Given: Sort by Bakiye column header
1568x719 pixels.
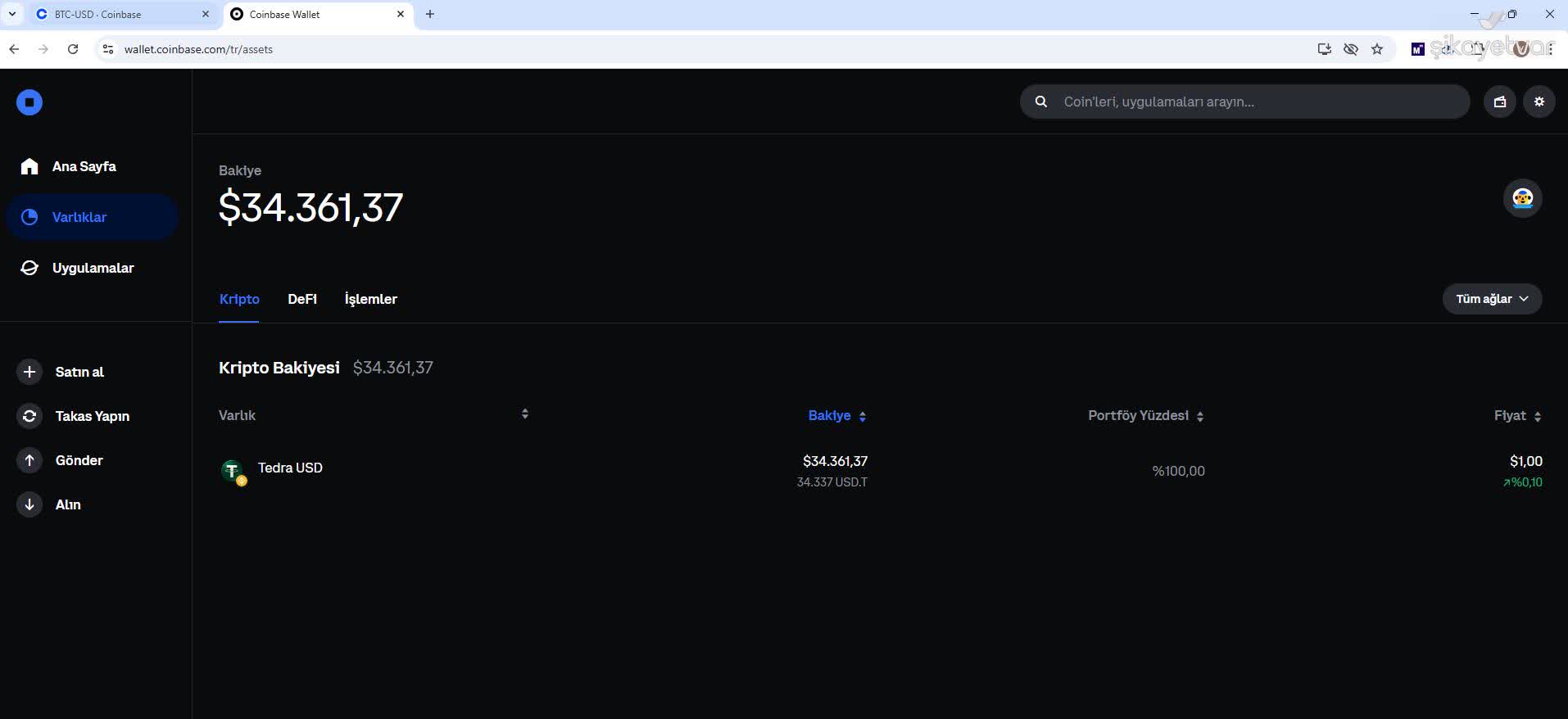Looking at the screenshot, I should tap(836, 416).
